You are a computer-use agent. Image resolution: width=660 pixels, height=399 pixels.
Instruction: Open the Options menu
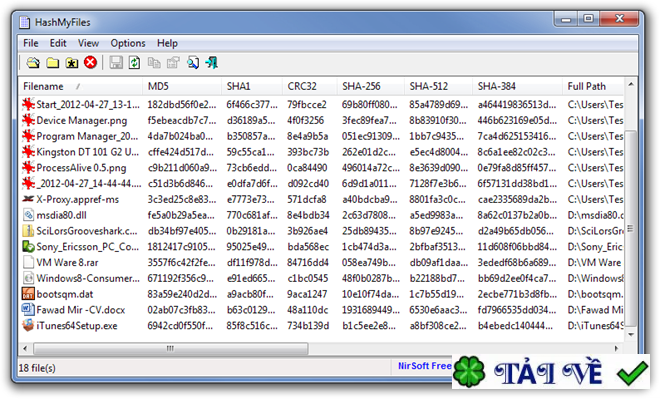[128, 43]
